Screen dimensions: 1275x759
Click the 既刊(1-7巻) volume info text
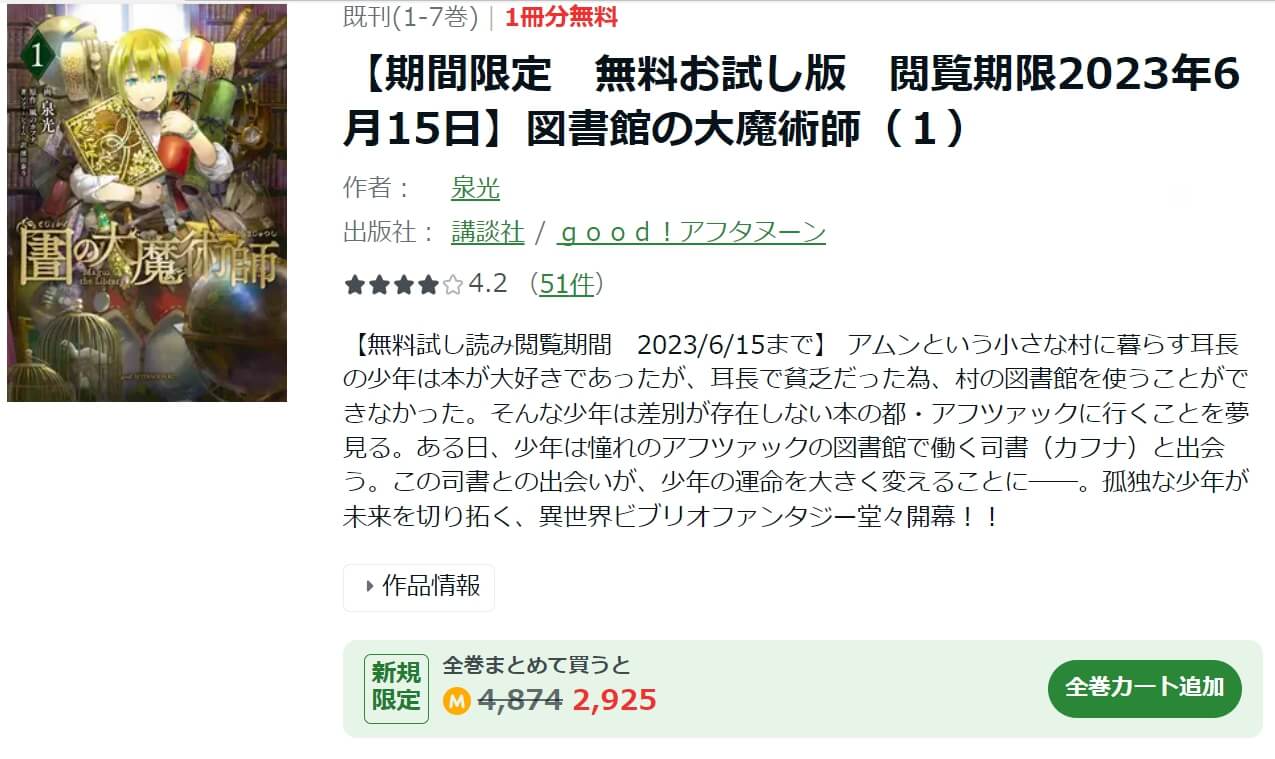419,17
